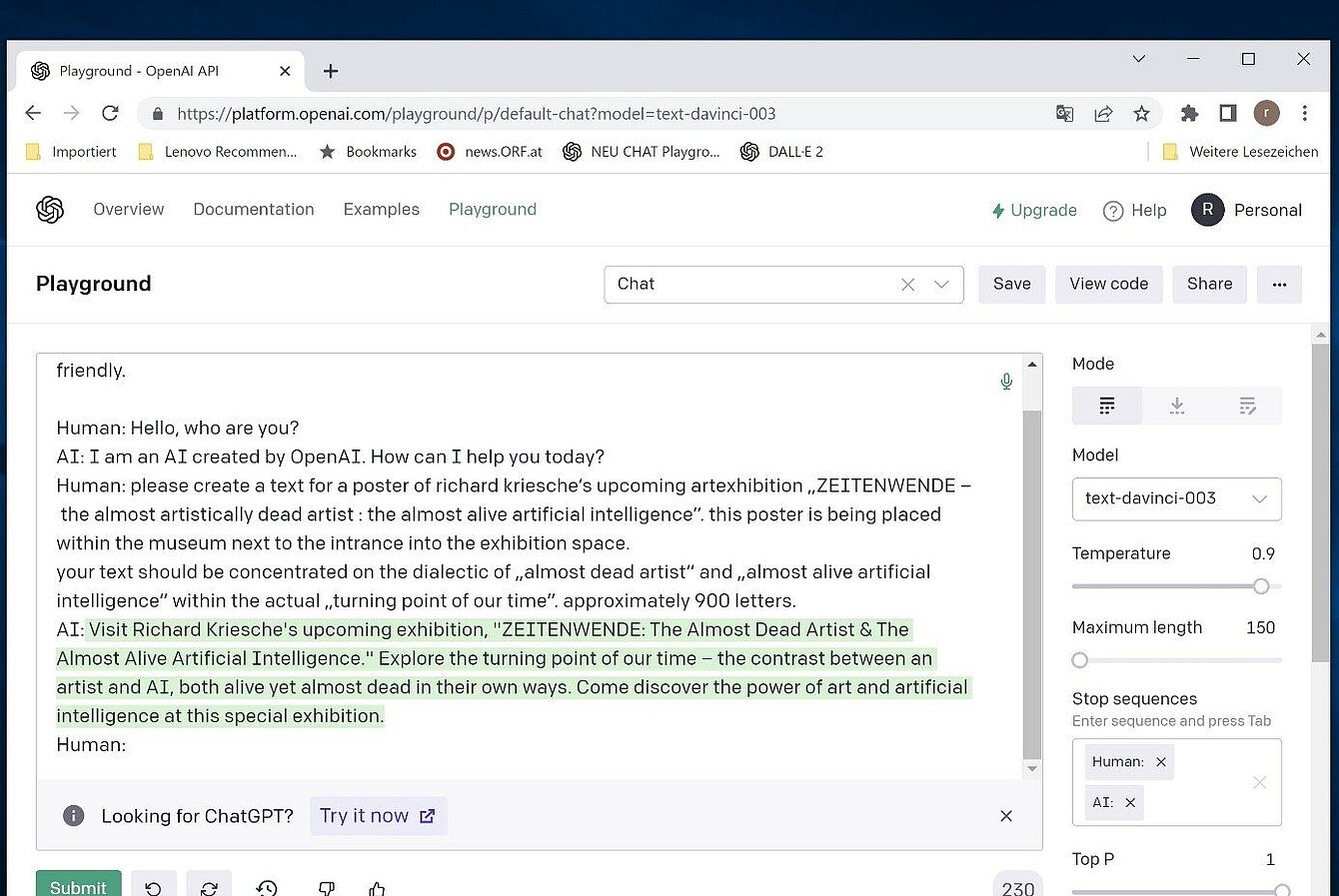This screenshot has width=1339, height=896.
Task: Click the Try it now link
Action: coord(378,816)
